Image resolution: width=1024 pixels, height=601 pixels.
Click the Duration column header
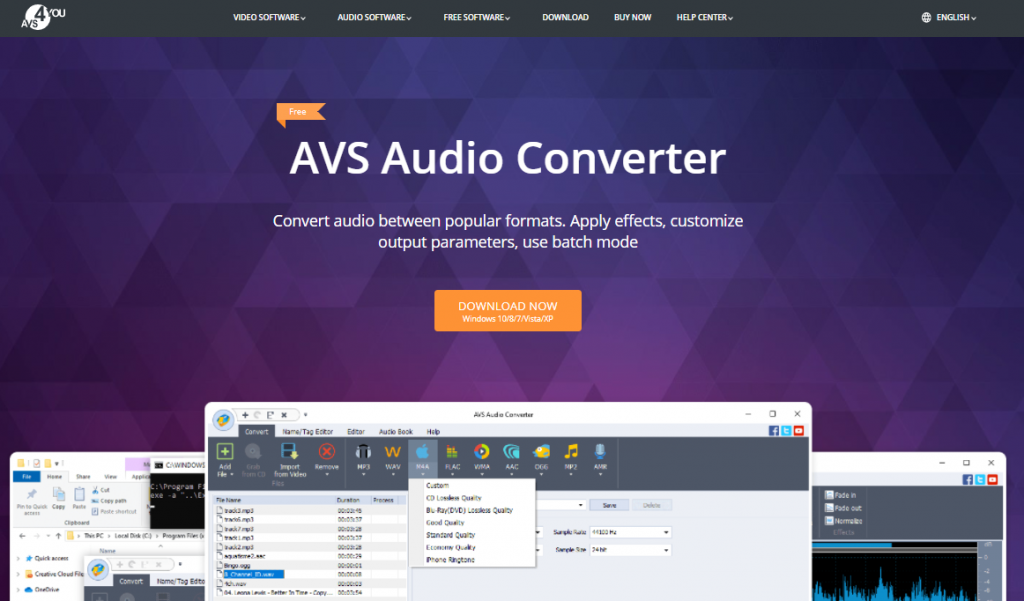click(352, 500)
